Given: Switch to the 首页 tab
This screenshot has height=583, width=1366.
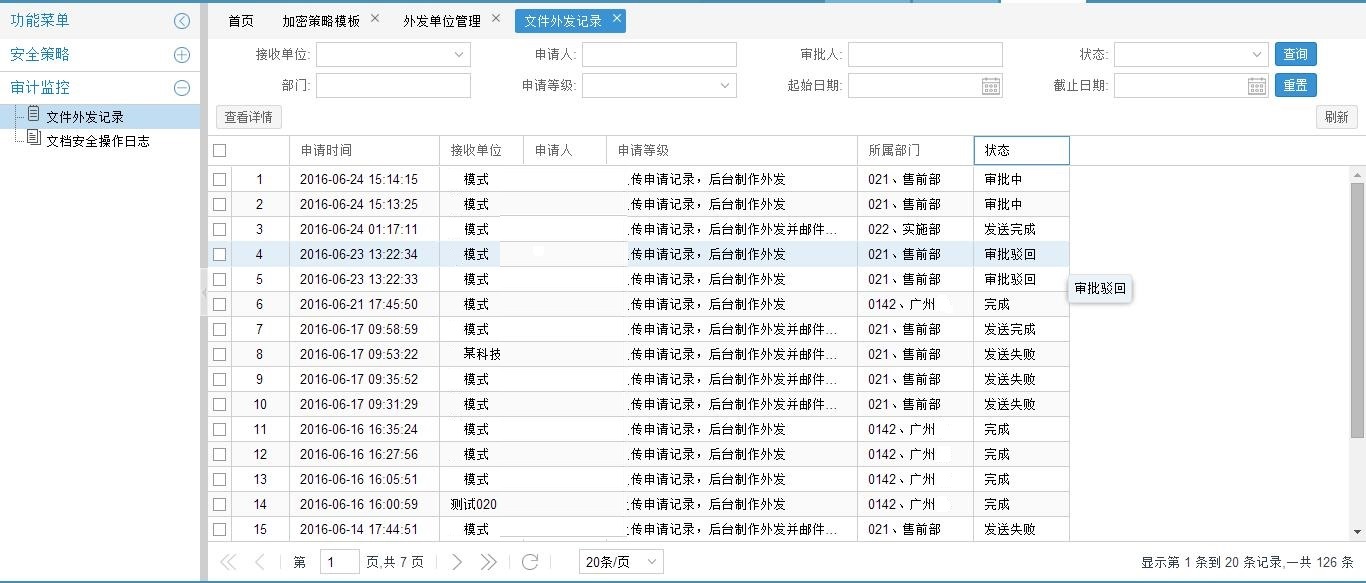Looking at the screenshot, I should click(240, 19).
